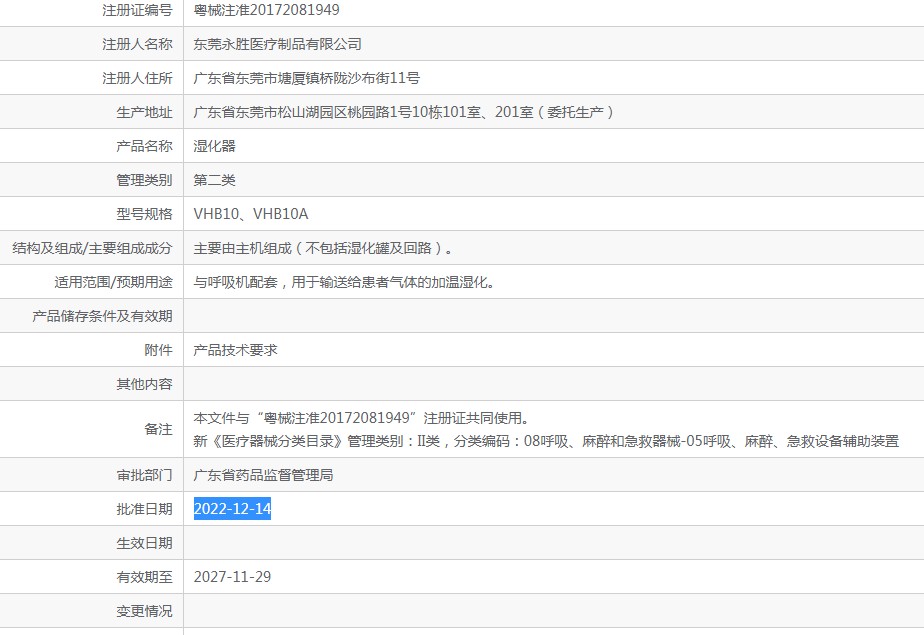Click the 生产地址 label
This screenshot has width=924, height=635.
tap(144, 112)
